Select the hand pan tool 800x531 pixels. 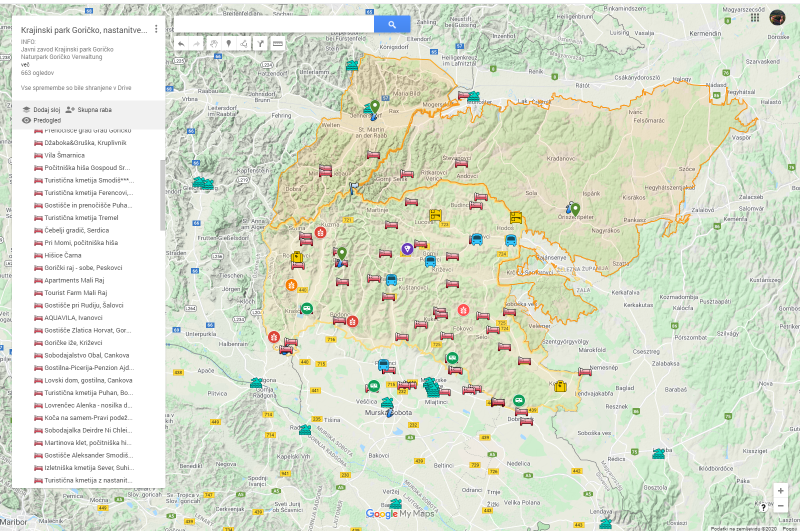[x=213, y=44]
